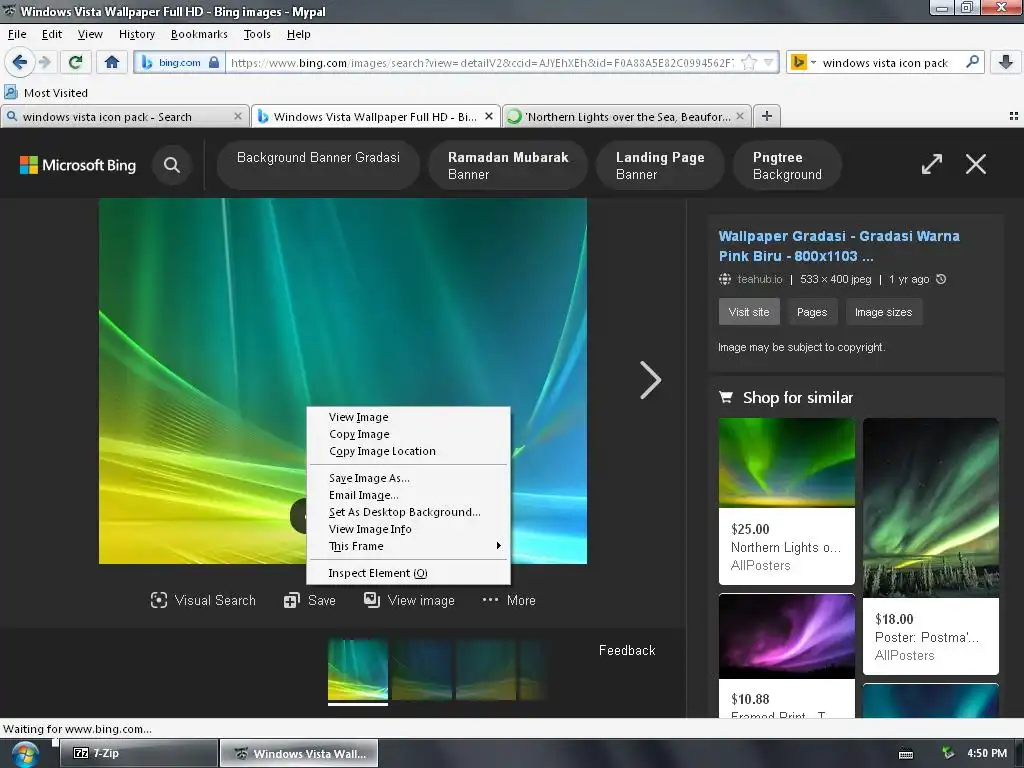
Task: Click the browser Back arrow button
Action: pos(19,63)
